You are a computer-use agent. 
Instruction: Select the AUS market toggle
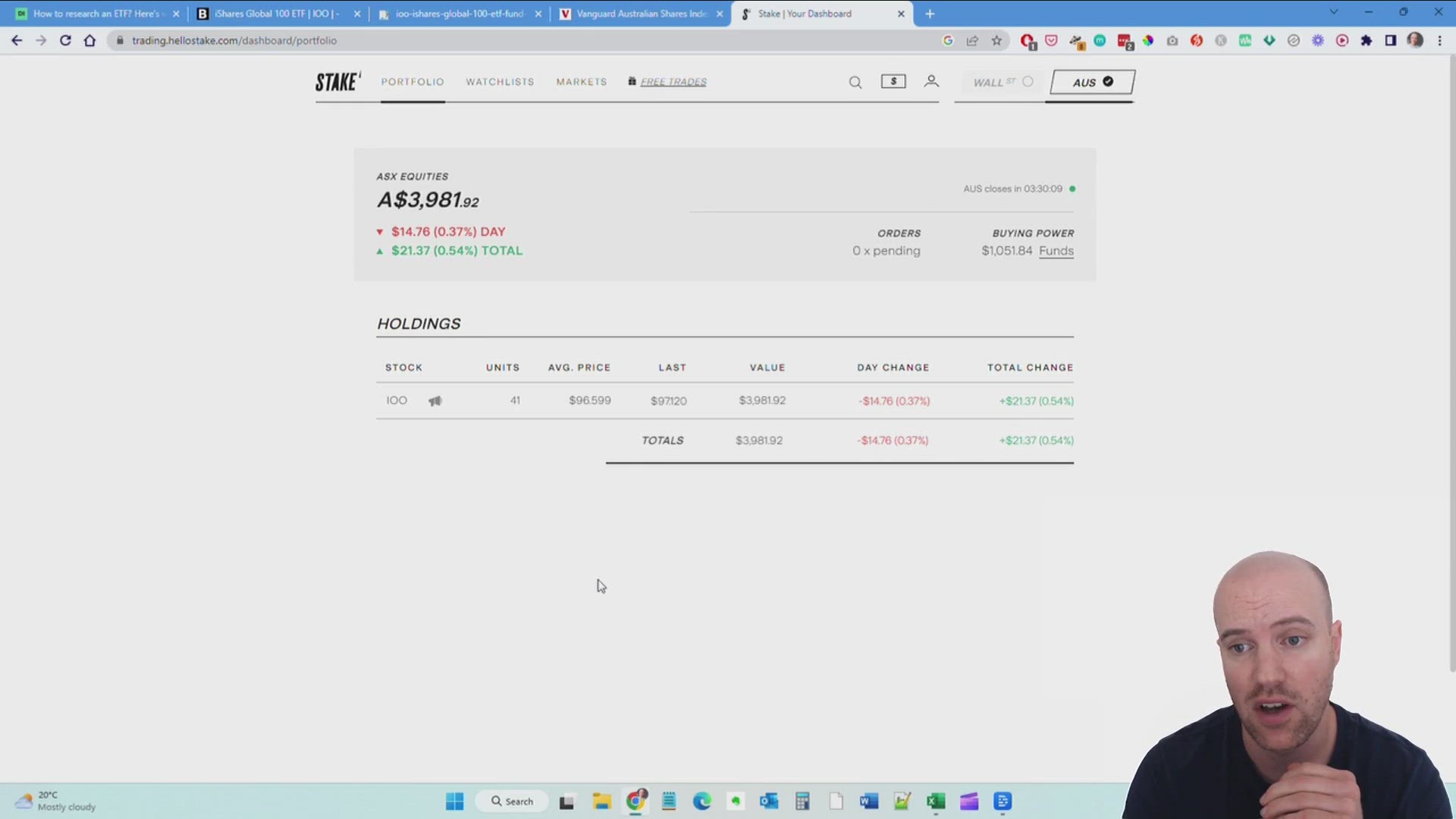[1092, 82]
